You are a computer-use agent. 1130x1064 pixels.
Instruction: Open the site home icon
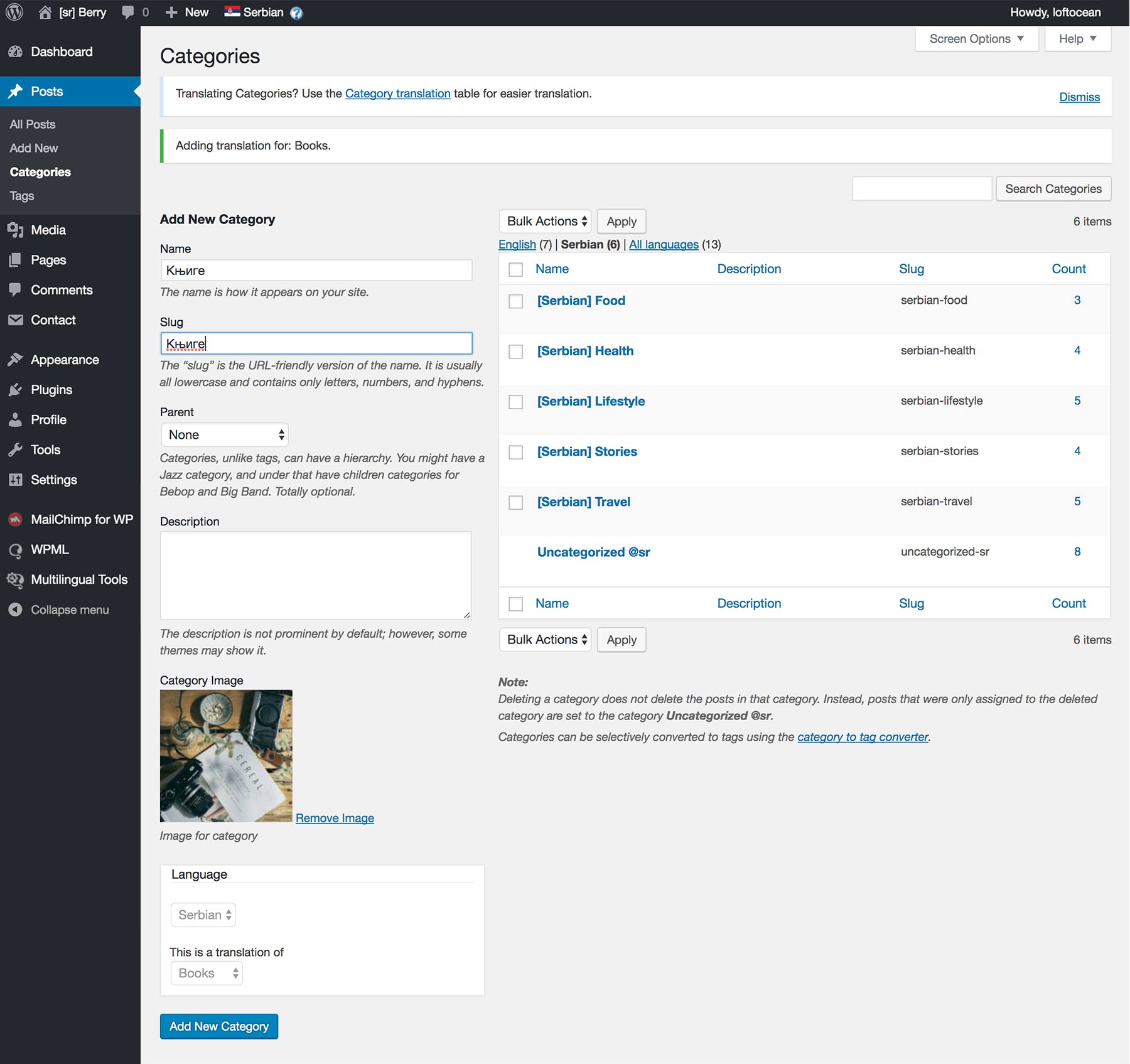coord(45,12)
